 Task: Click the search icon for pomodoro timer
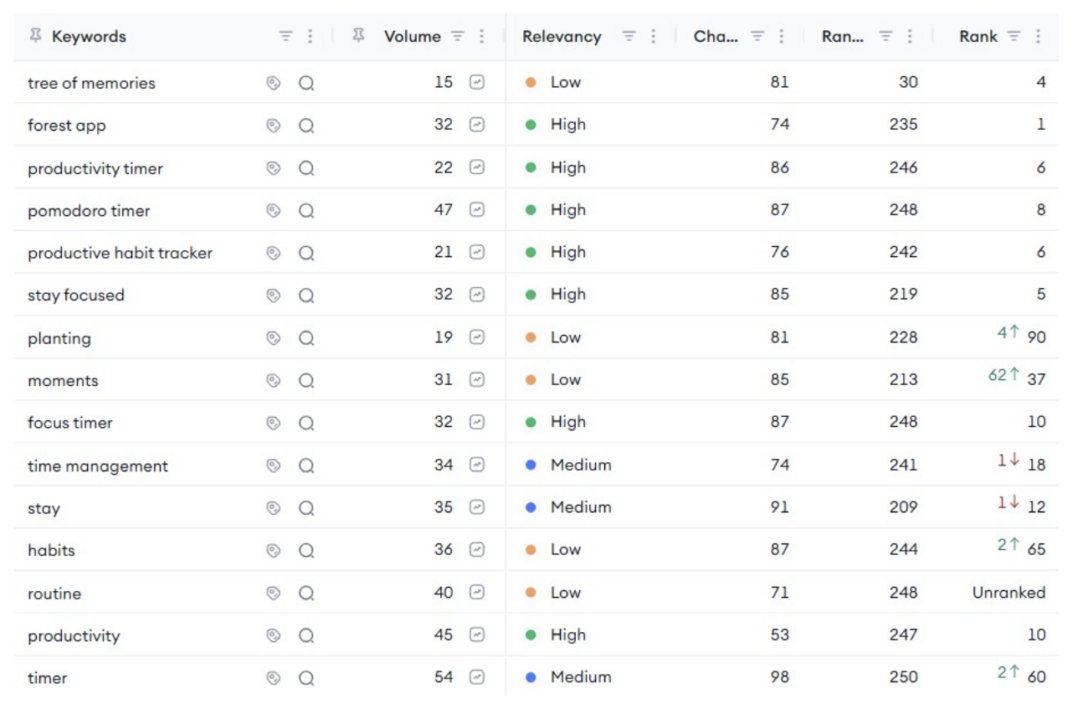pos(307,210)
